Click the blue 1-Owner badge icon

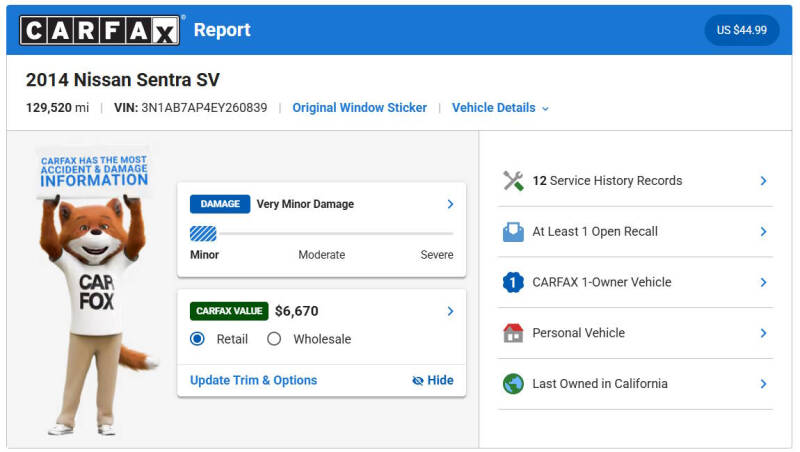coord(513,282)
